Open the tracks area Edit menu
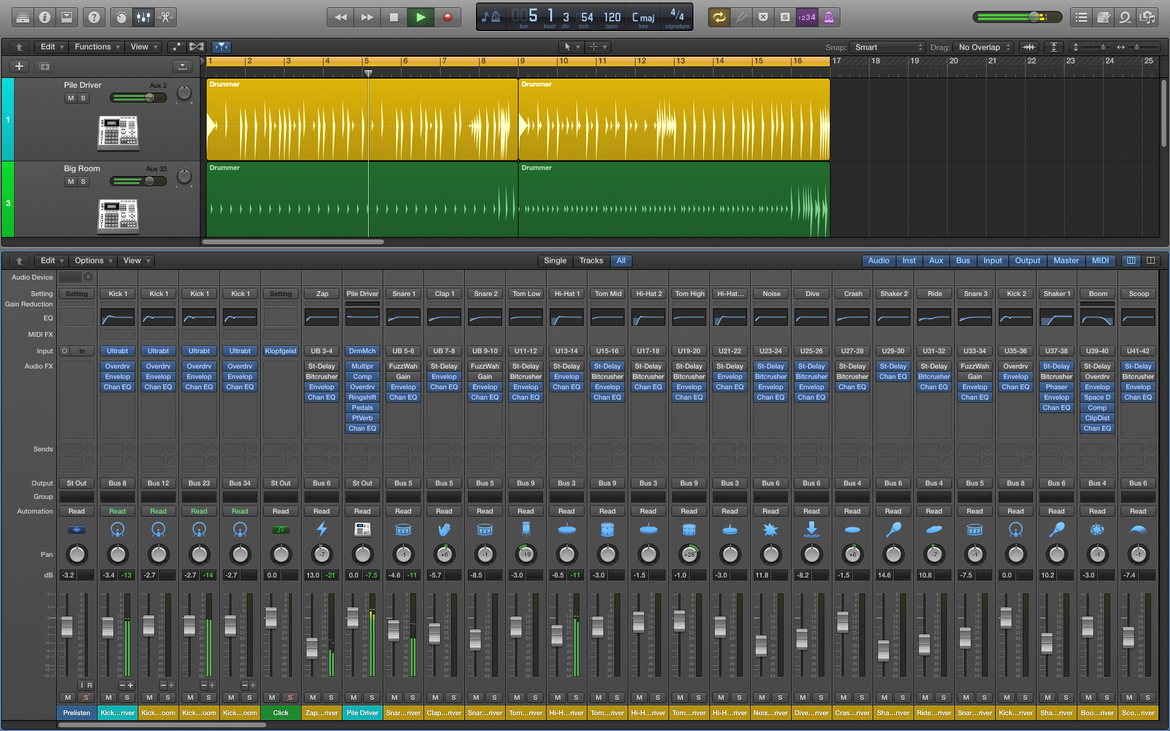The image size is (1170, 731). point(51,47)
